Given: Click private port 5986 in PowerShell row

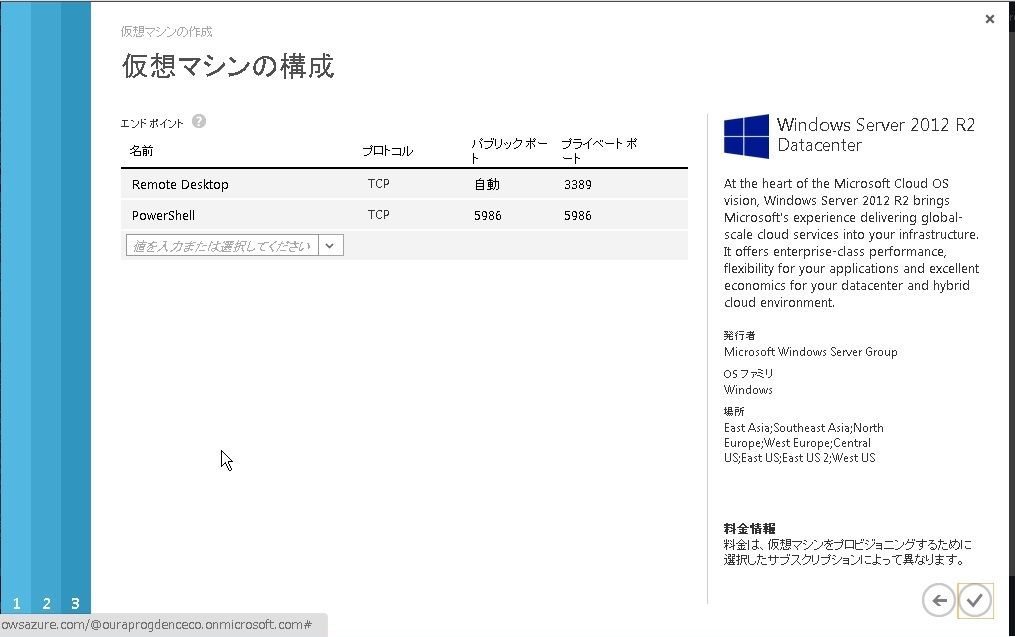Looking at the screenshot, I should click(577, 216).
